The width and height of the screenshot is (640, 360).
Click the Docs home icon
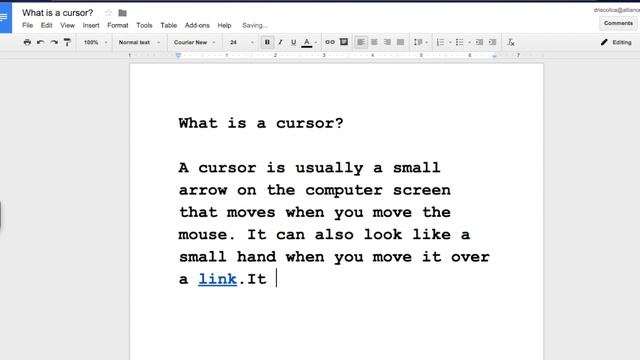point(5,18)
